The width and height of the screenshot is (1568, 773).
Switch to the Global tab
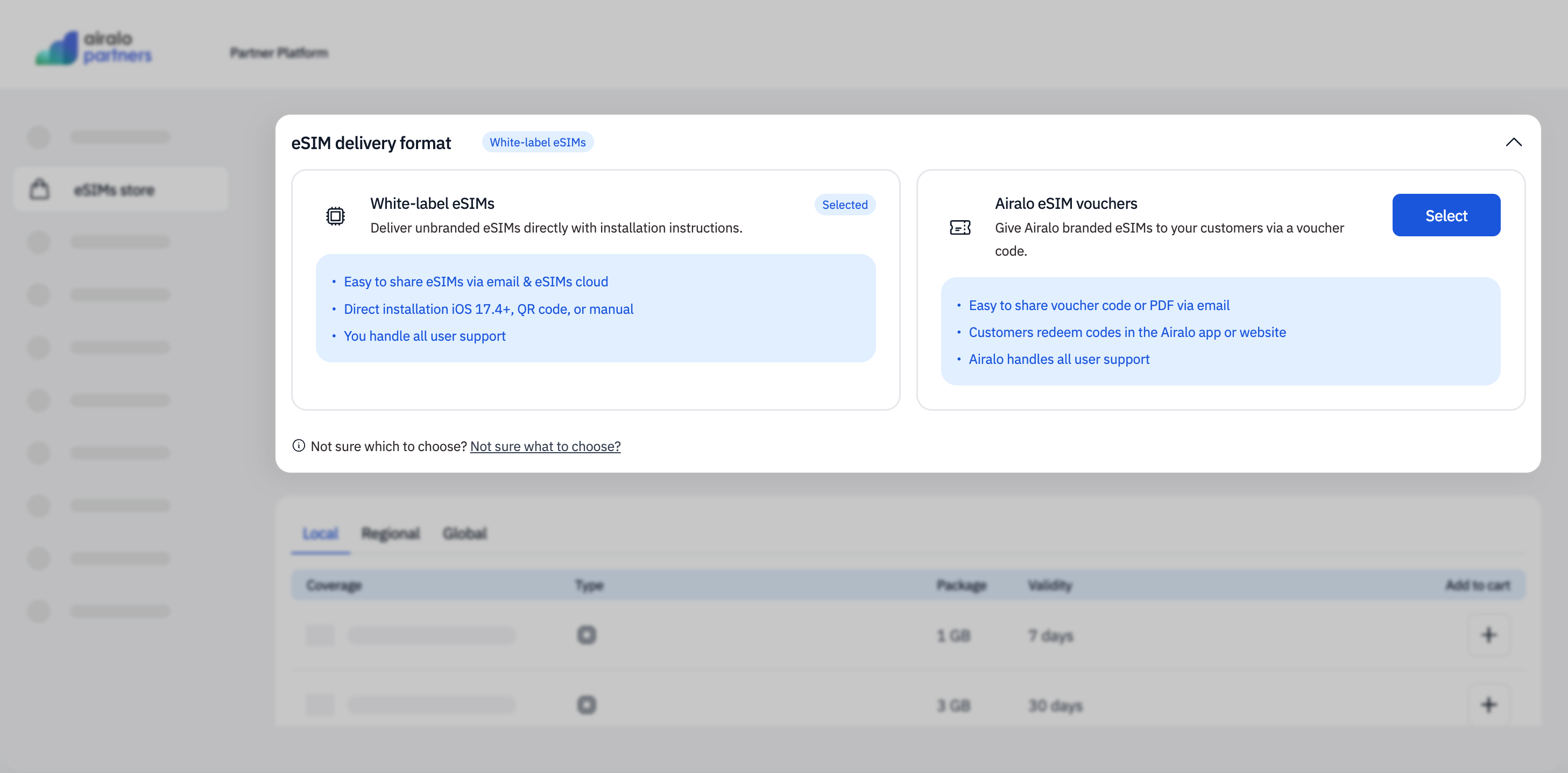(464, 533)
